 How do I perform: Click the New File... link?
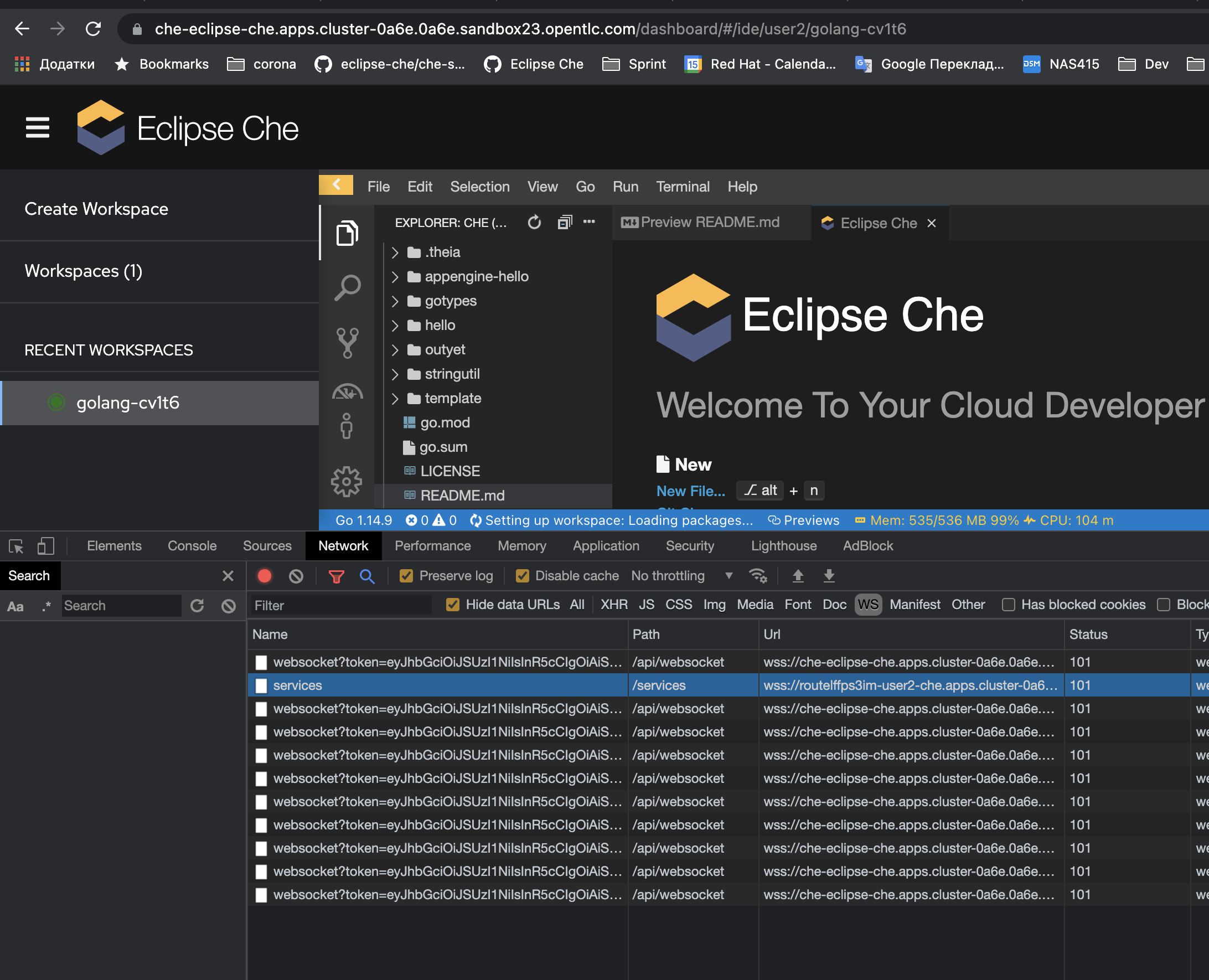[x=690, y=491]
